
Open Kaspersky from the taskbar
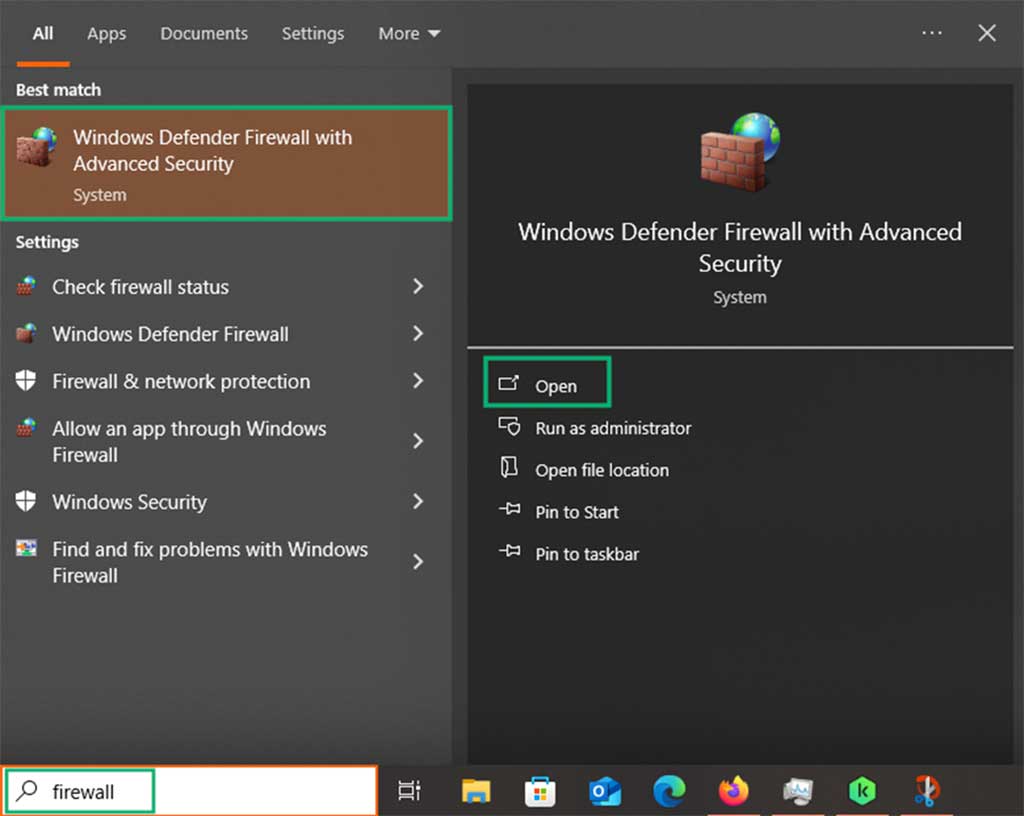[x=862, y=790]
